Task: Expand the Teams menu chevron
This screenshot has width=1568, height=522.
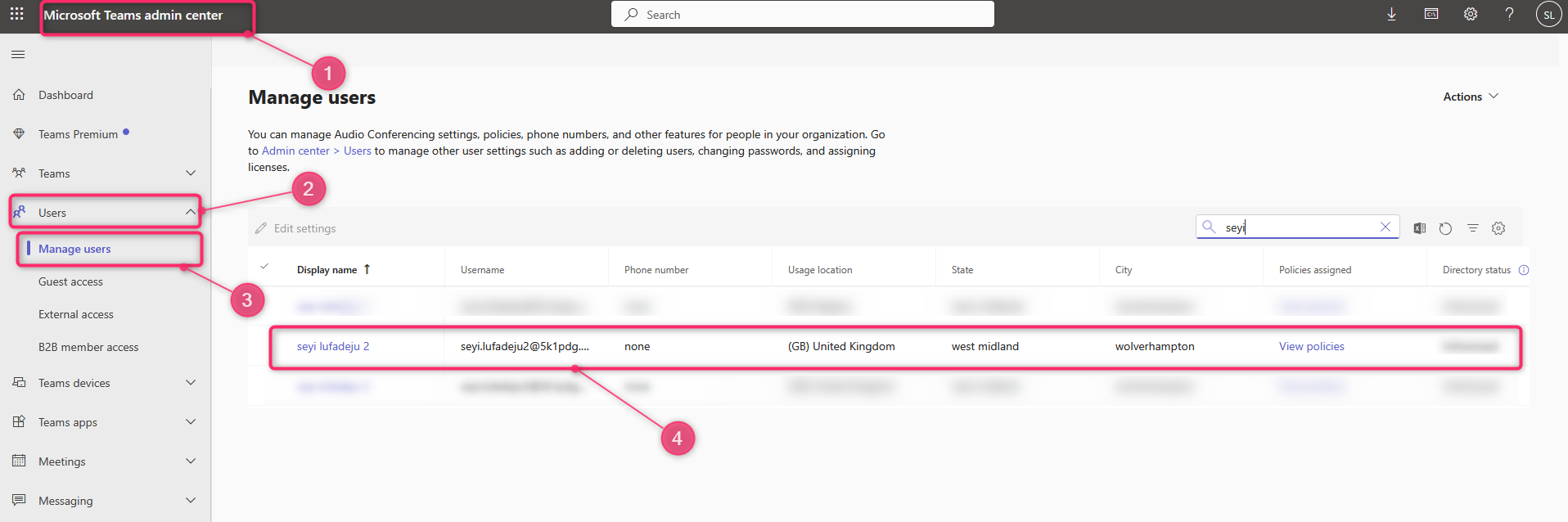Action: (x=191, y=173)
